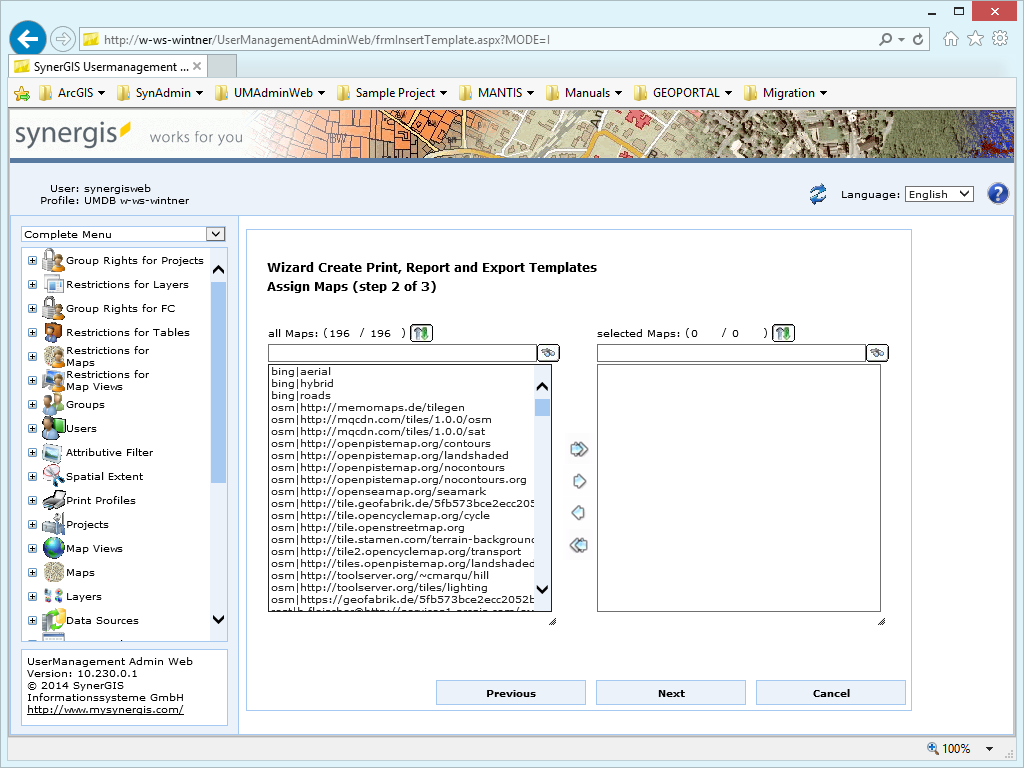
Task: Click the sort icon next to all Maps counter
Action: tap(421, 332)
